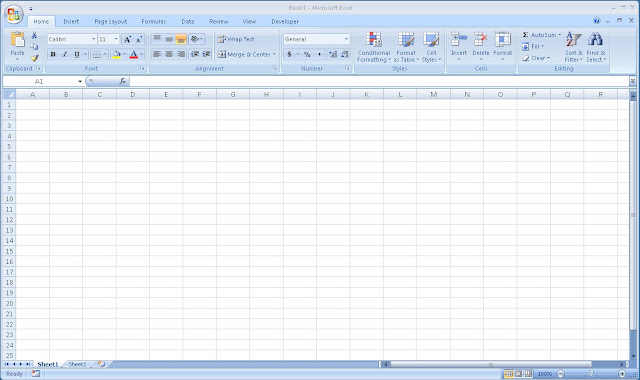
Task: Click the Office Button logo
Action: click(x=13, y=15)
